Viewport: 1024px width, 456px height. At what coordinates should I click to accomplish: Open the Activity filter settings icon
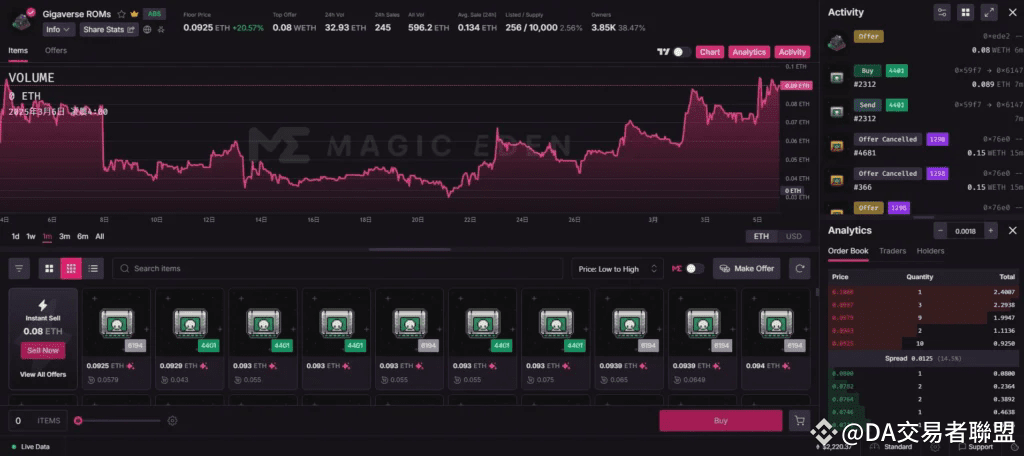[x=942, y=12]
